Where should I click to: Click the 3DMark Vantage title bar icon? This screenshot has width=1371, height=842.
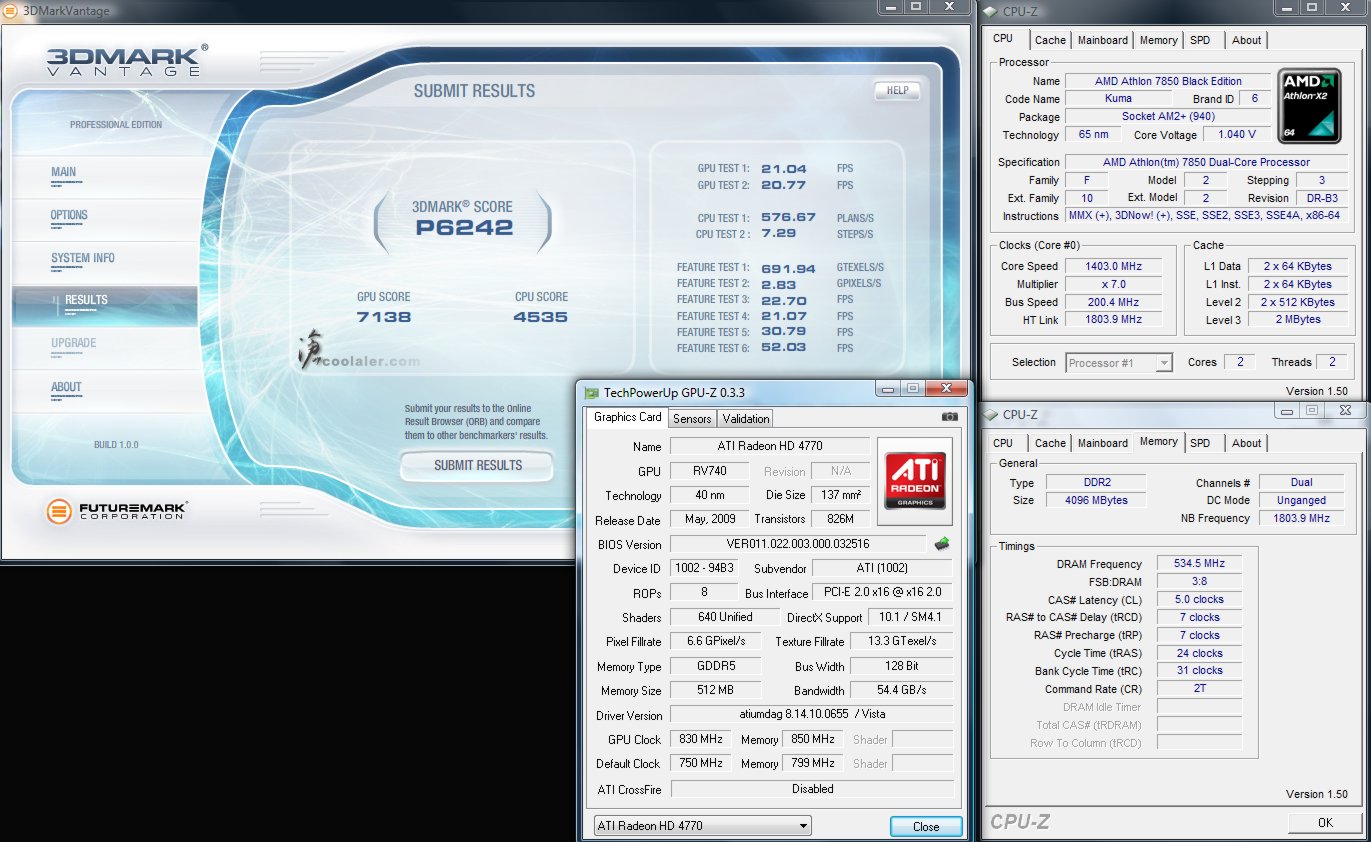click(x=11, y=10)
